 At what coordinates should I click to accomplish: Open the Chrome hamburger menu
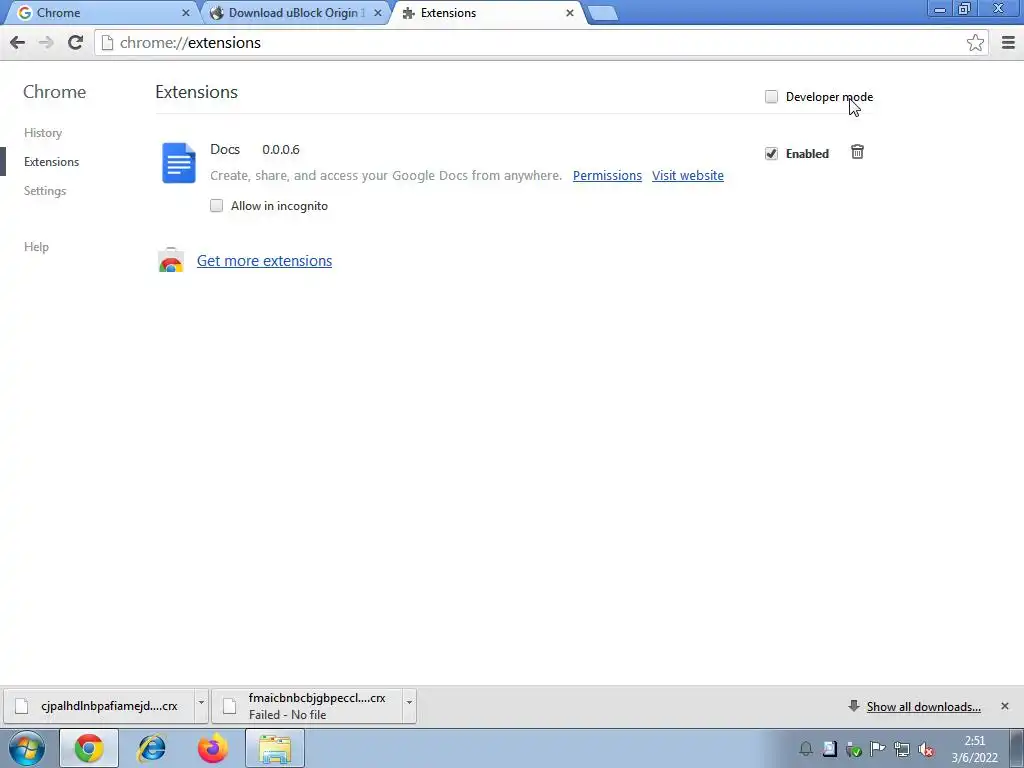[x=1008, y=42]
